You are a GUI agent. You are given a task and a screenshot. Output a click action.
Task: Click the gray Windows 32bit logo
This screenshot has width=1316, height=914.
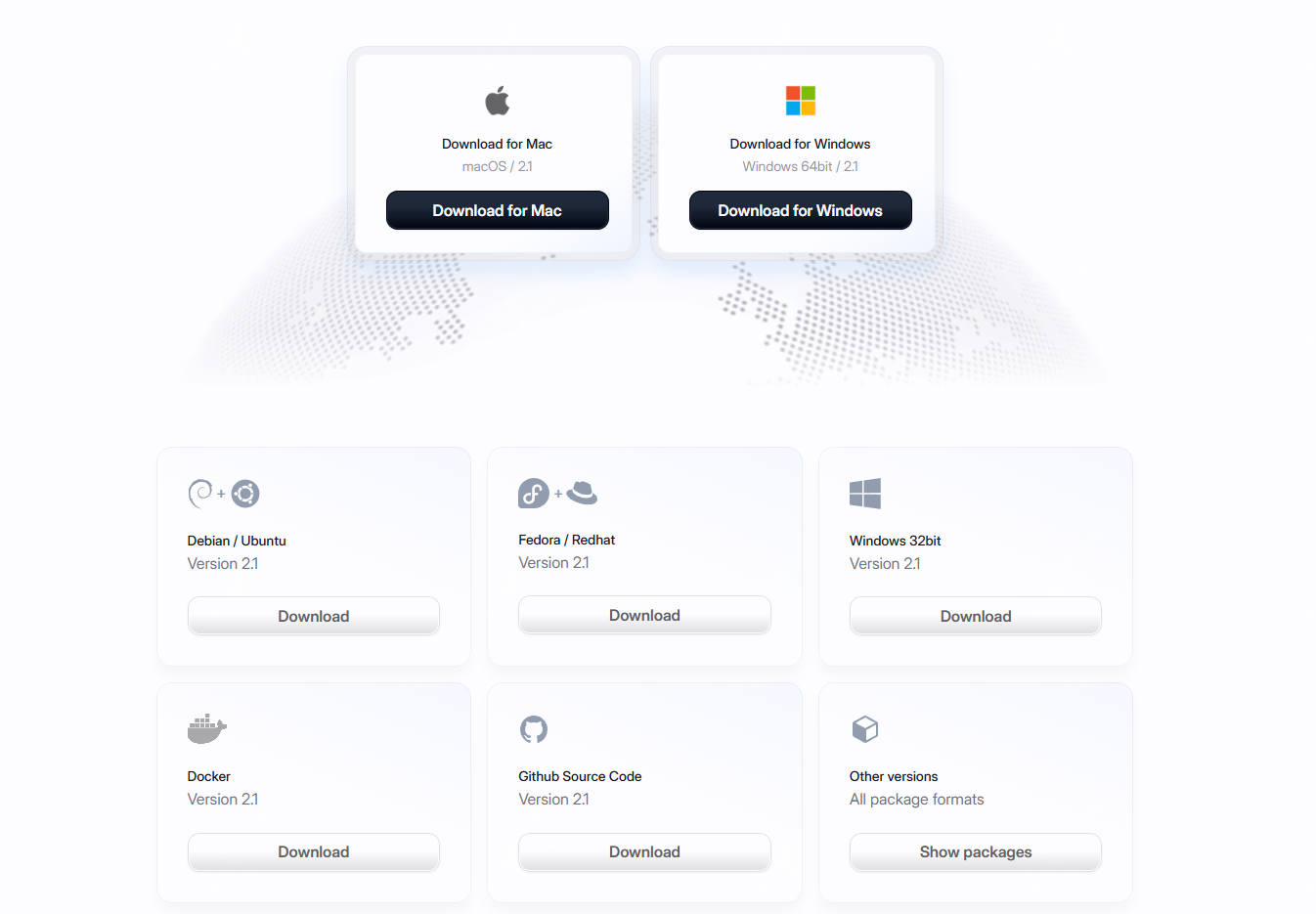point(865,494)
